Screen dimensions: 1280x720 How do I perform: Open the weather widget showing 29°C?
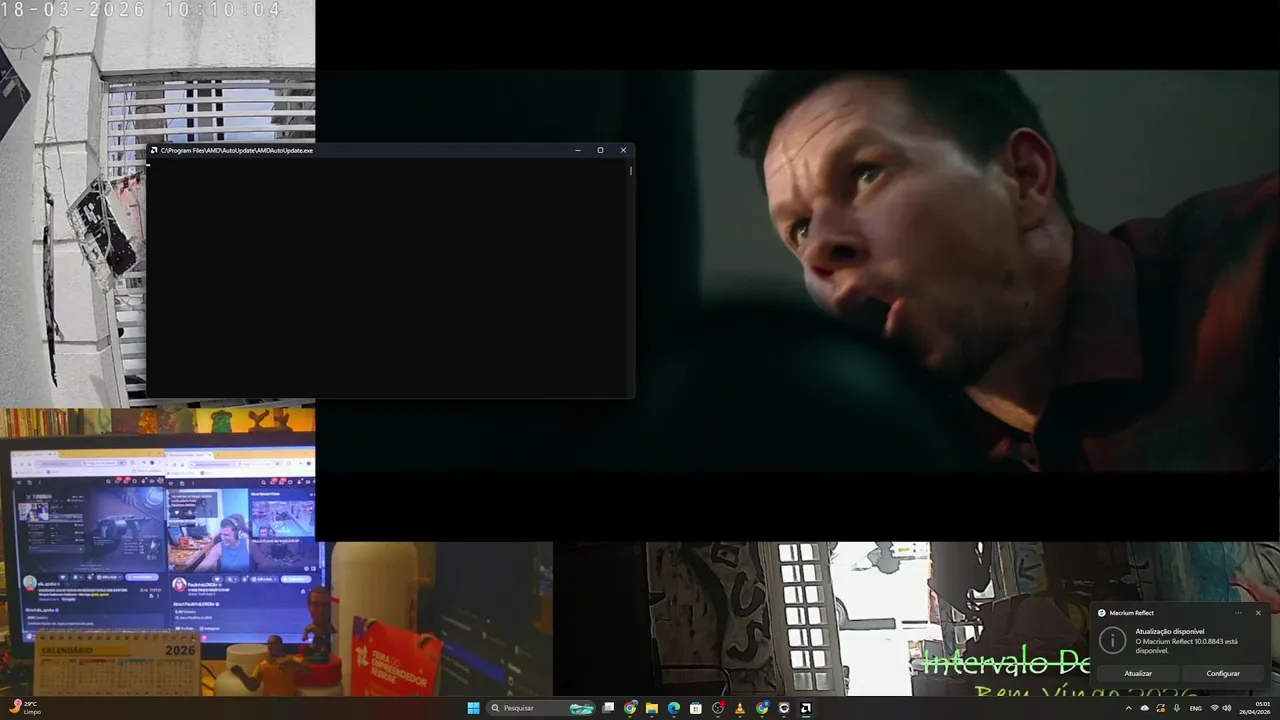pyautogui.click(x=26, y=708)
